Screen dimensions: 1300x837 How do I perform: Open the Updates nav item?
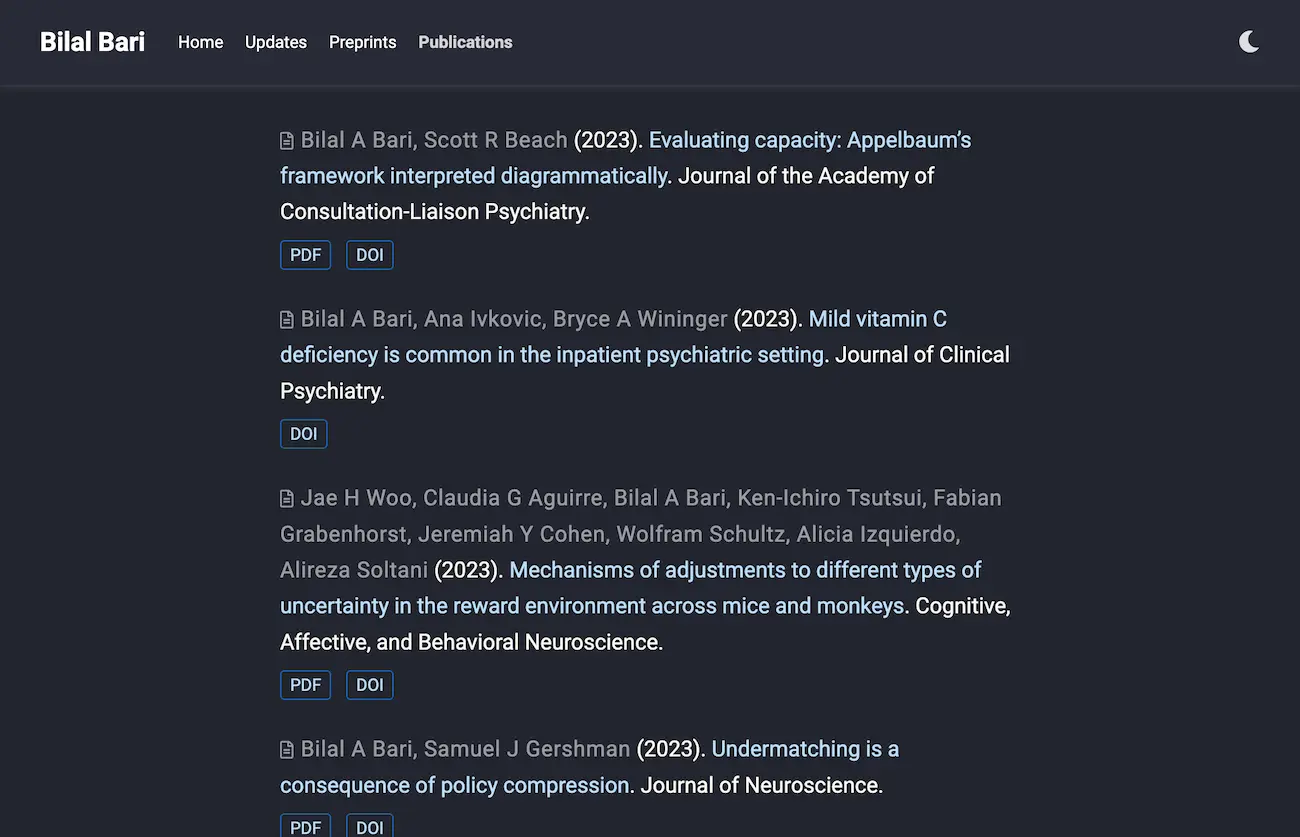(275, 42)
